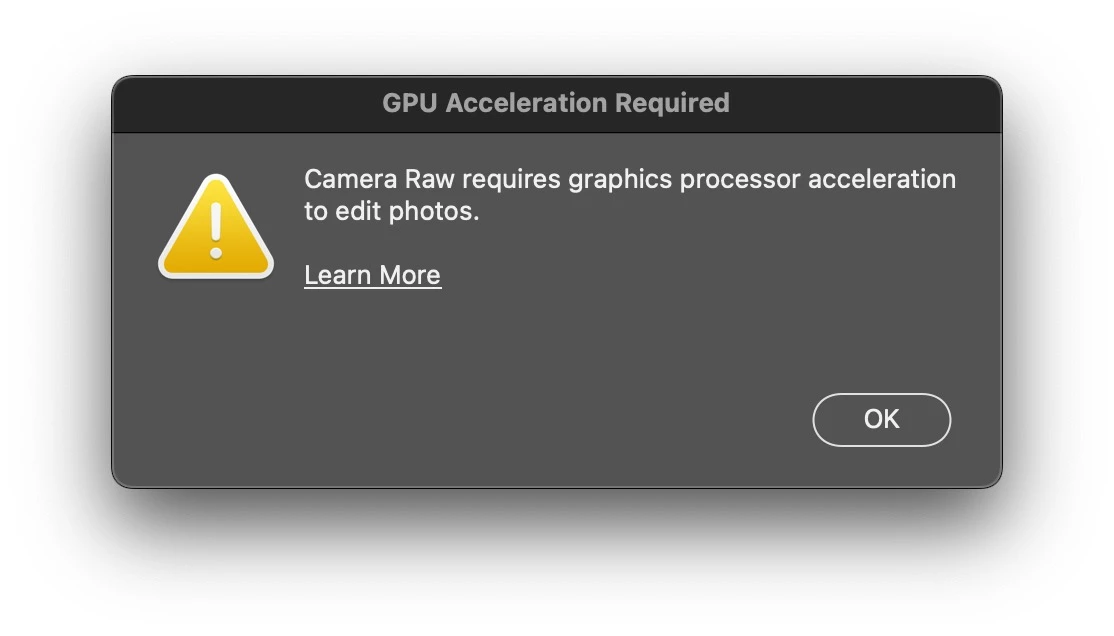Image resolution: width=1114 pixels, height=636 pixels.
Task: Open the Learn More link
Action: (372, 275)
